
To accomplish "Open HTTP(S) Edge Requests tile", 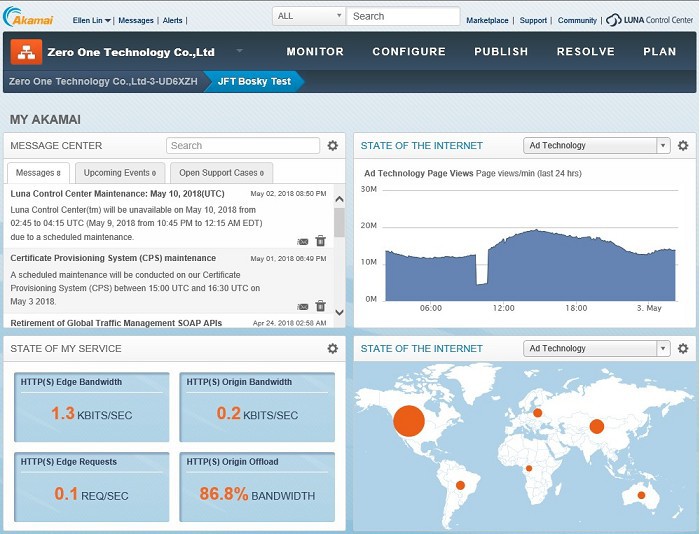I will tap(92, 487).
